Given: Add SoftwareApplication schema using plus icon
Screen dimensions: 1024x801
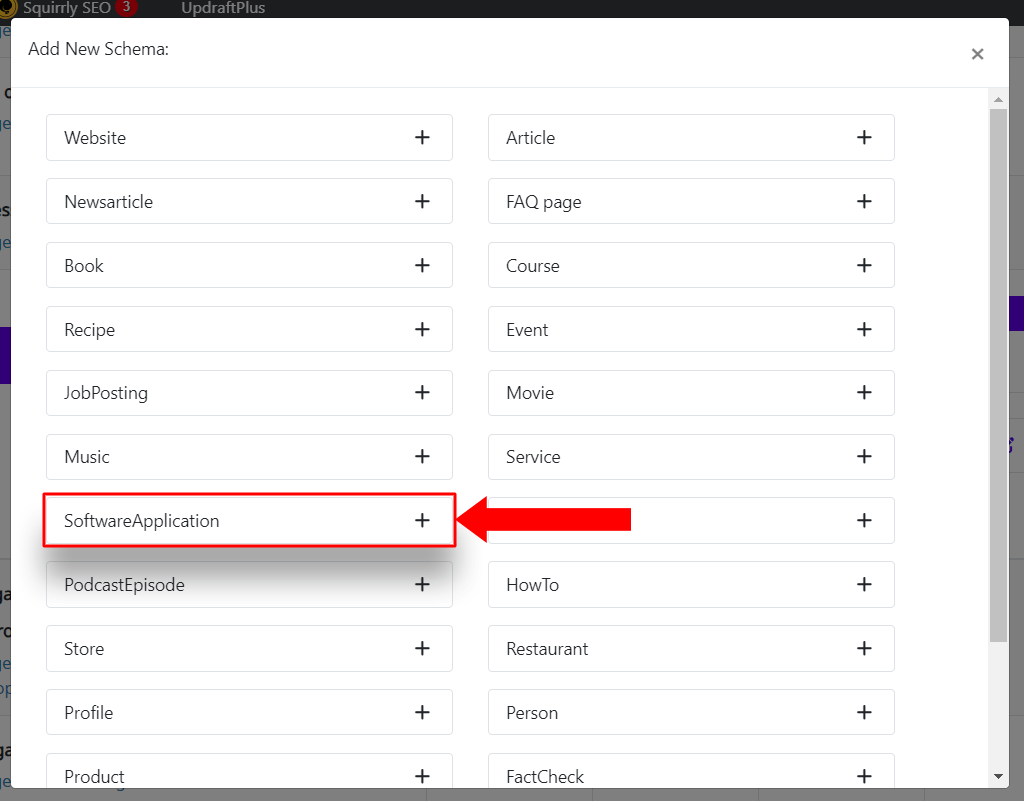Looking at the screenshot, I should coord(422,520).
